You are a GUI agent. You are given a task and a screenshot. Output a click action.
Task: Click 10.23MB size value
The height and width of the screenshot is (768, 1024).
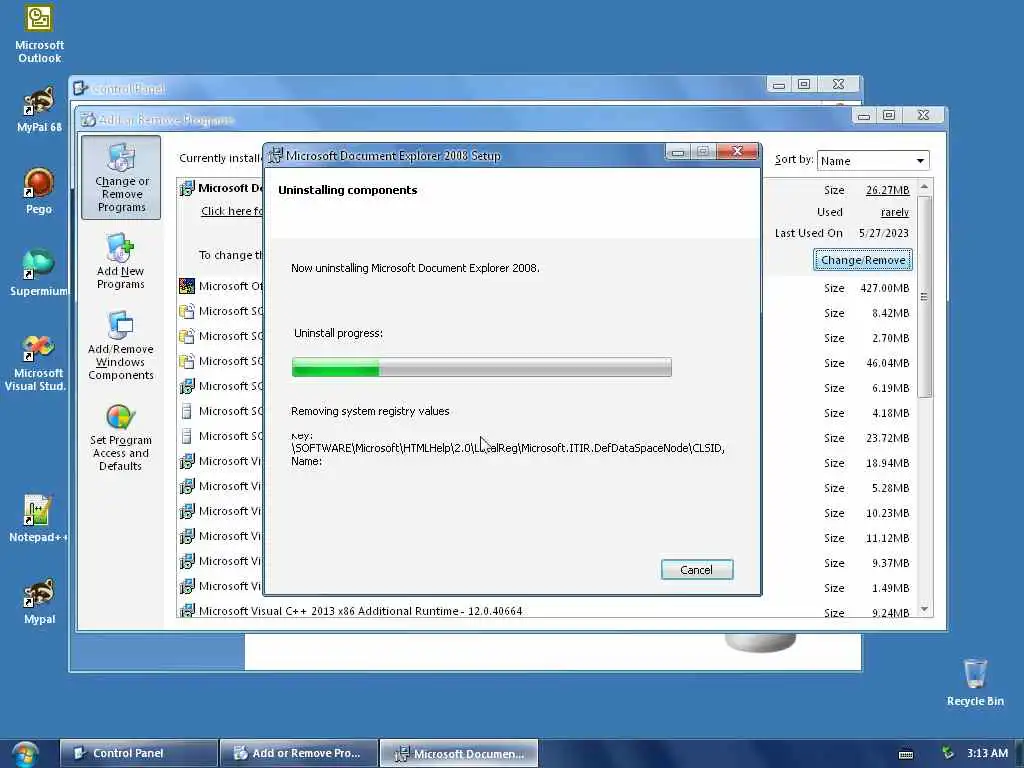point(888,513)
